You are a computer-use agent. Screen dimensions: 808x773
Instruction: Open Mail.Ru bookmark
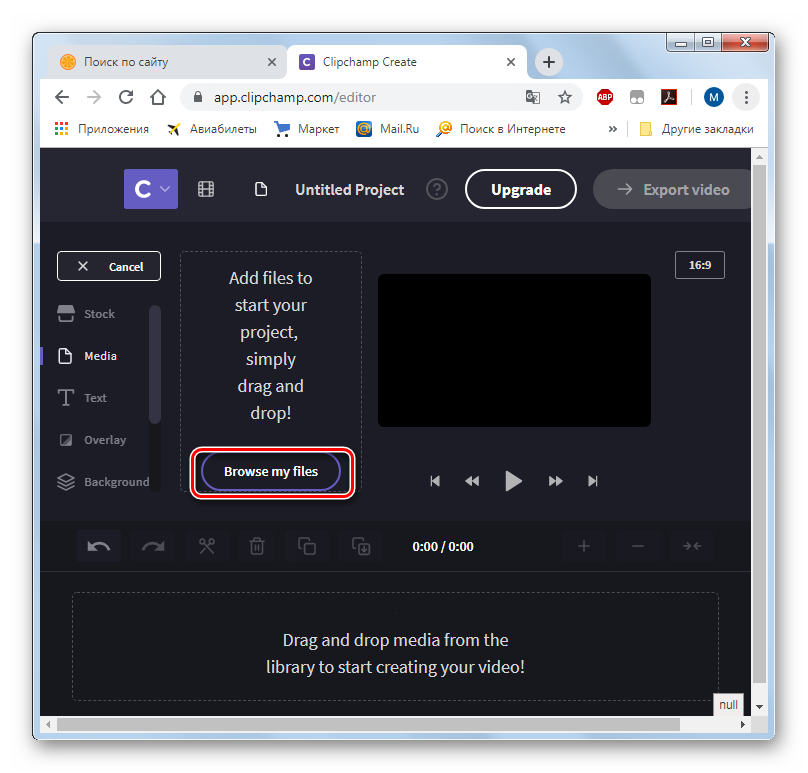(x=388, y=129)
